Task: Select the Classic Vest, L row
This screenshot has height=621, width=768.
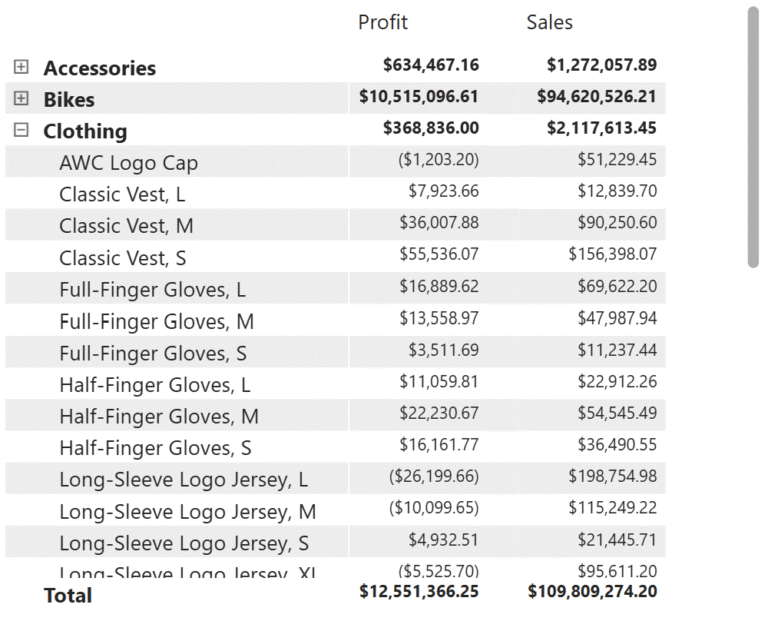Action: (122, 194)
